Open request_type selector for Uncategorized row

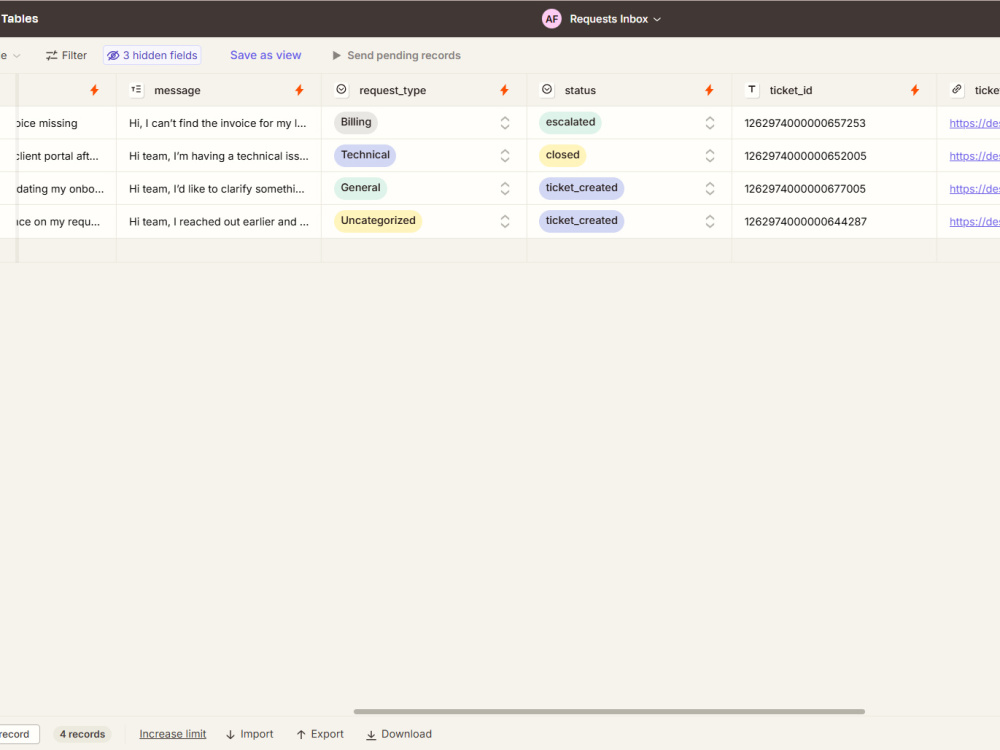(504, 221)
